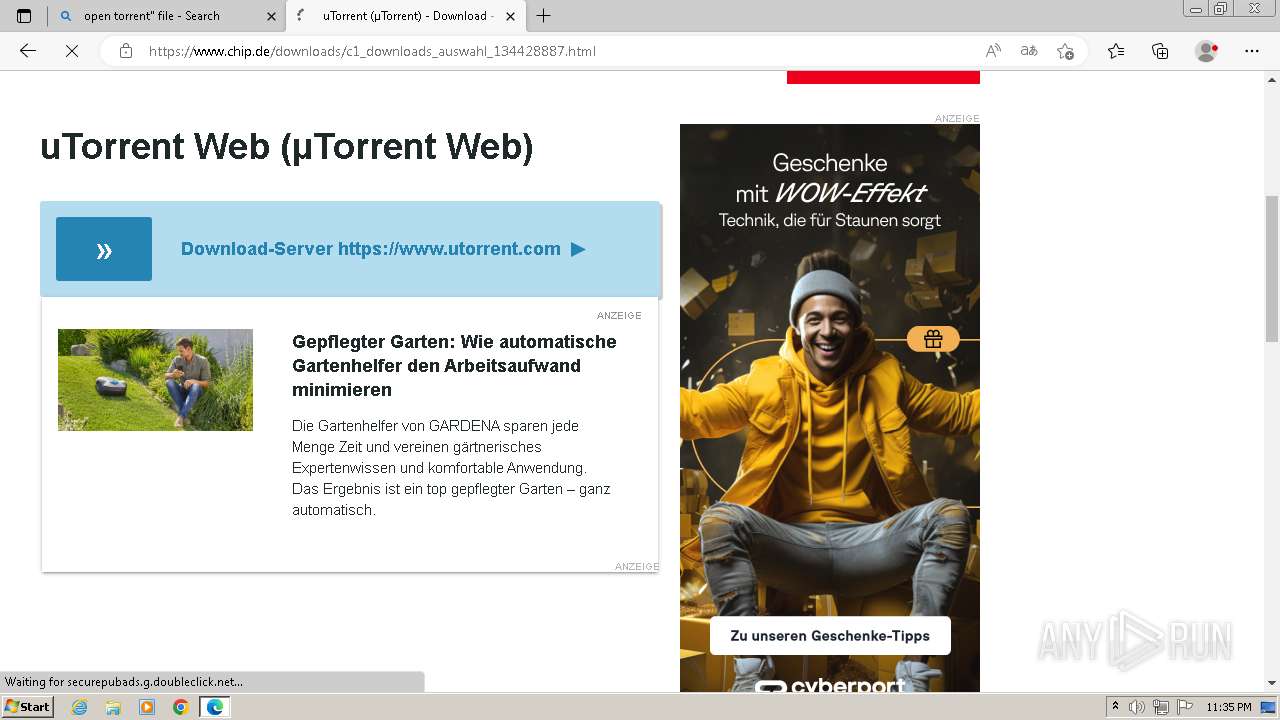Click the 11:35 PM taskbar clock
This screenshot has width=1280, height=720.
pos(1229,707)
